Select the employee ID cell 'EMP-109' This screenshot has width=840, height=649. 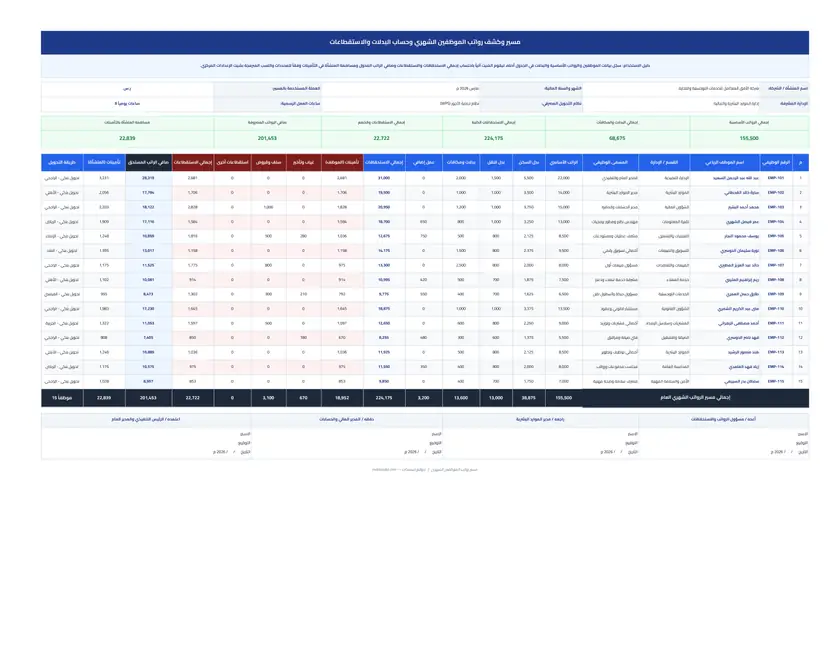tap(776, 294)
